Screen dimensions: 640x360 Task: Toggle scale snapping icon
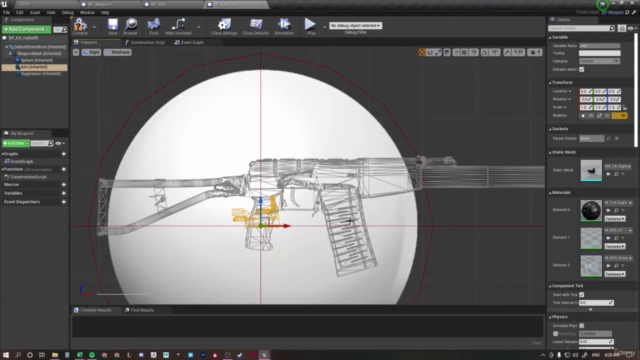click(x=507, y=52)
